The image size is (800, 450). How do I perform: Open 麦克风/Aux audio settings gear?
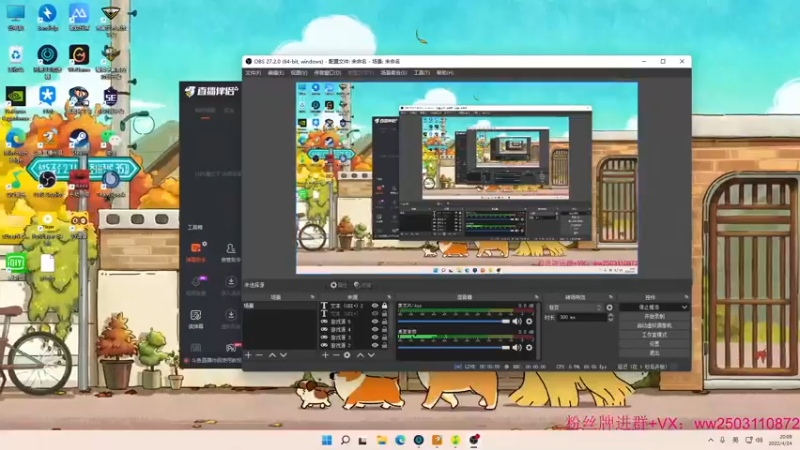coord(529,321)
